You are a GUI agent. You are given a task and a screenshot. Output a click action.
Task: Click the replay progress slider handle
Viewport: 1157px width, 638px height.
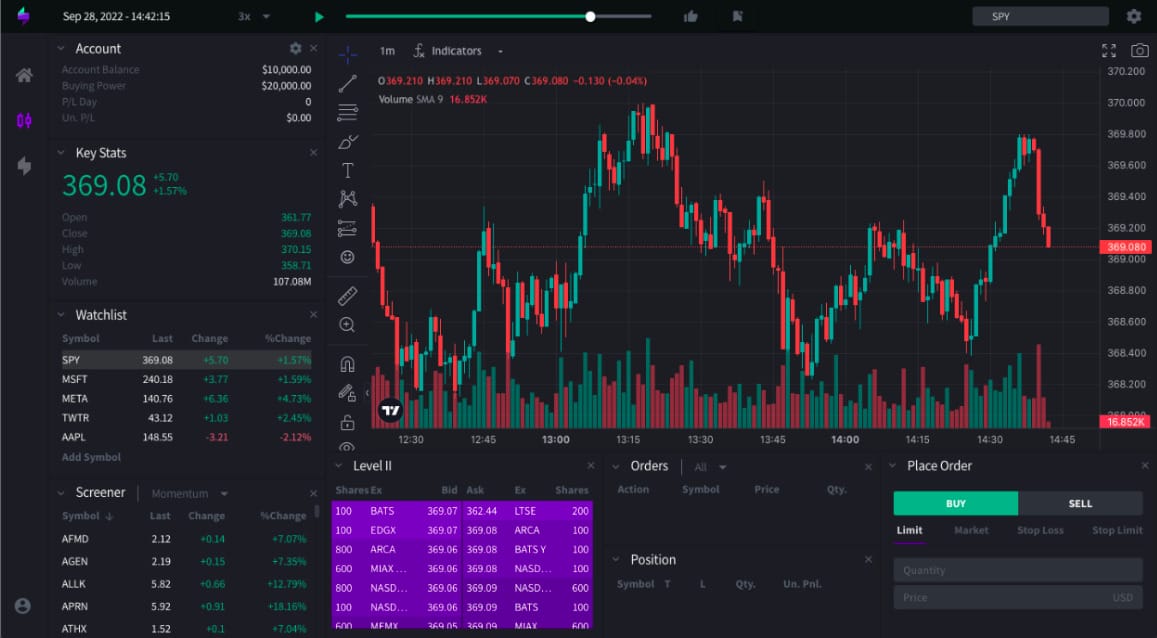[x=590, y=16]
